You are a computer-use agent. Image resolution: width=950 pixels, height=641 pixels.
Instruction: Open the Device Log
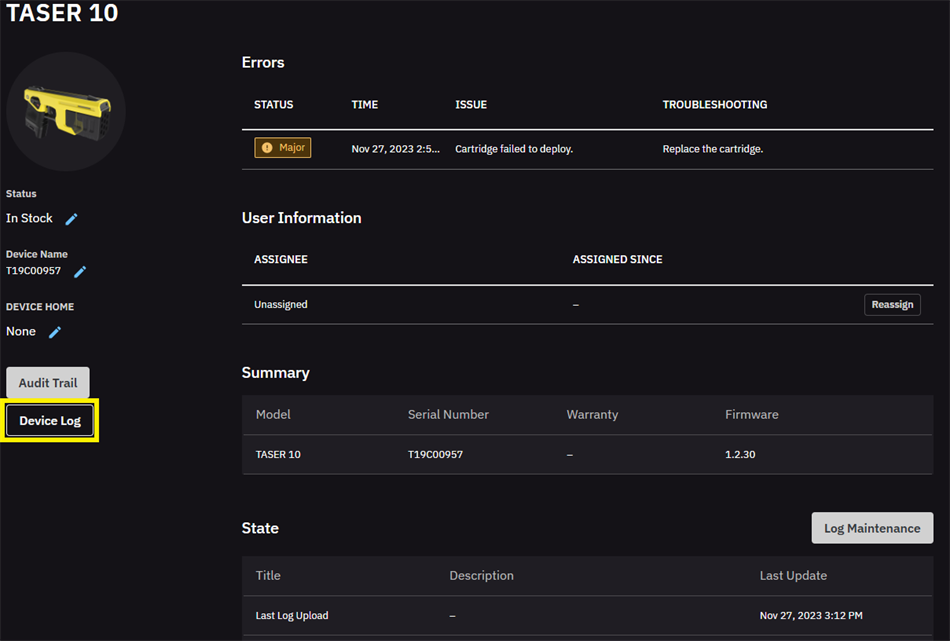(50, 421)
